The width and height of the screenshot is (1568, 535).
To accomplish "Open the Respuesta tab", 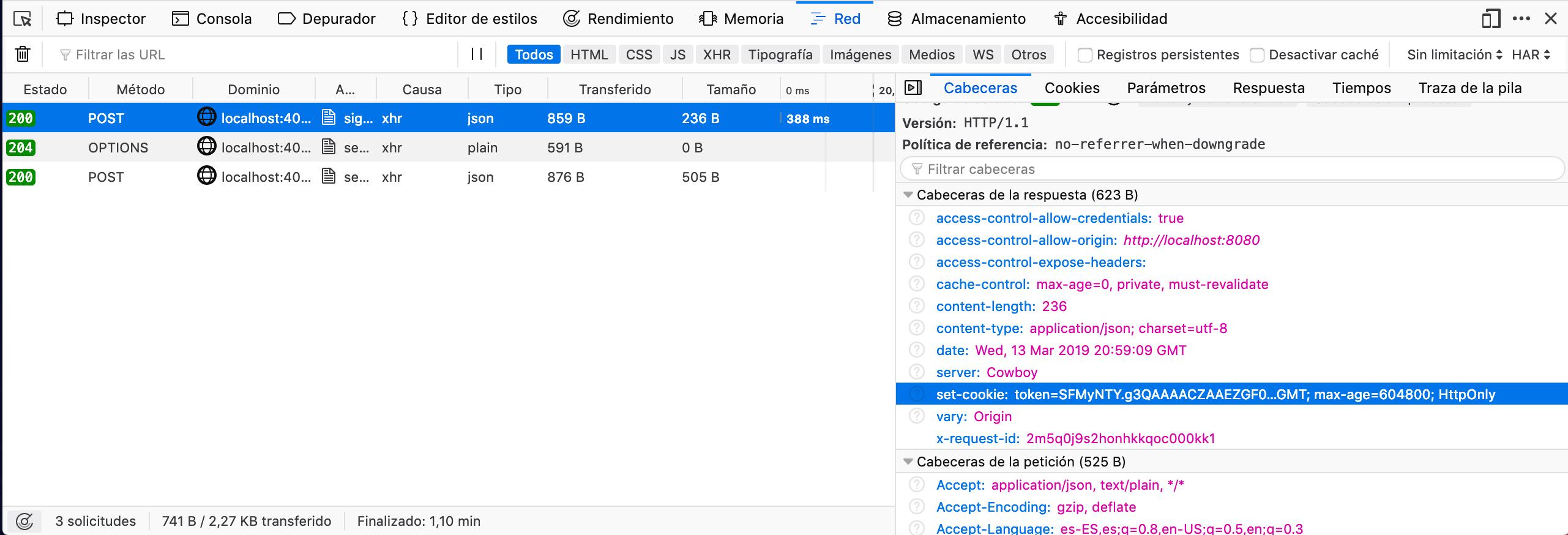I will [x=1269, y=88].
